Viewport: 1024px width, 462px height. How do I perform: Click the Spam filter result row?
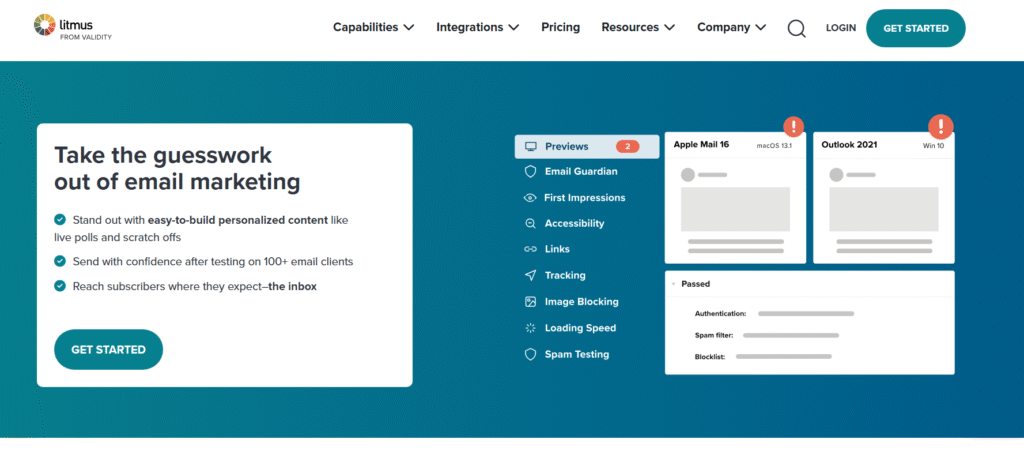coord(767,335)
